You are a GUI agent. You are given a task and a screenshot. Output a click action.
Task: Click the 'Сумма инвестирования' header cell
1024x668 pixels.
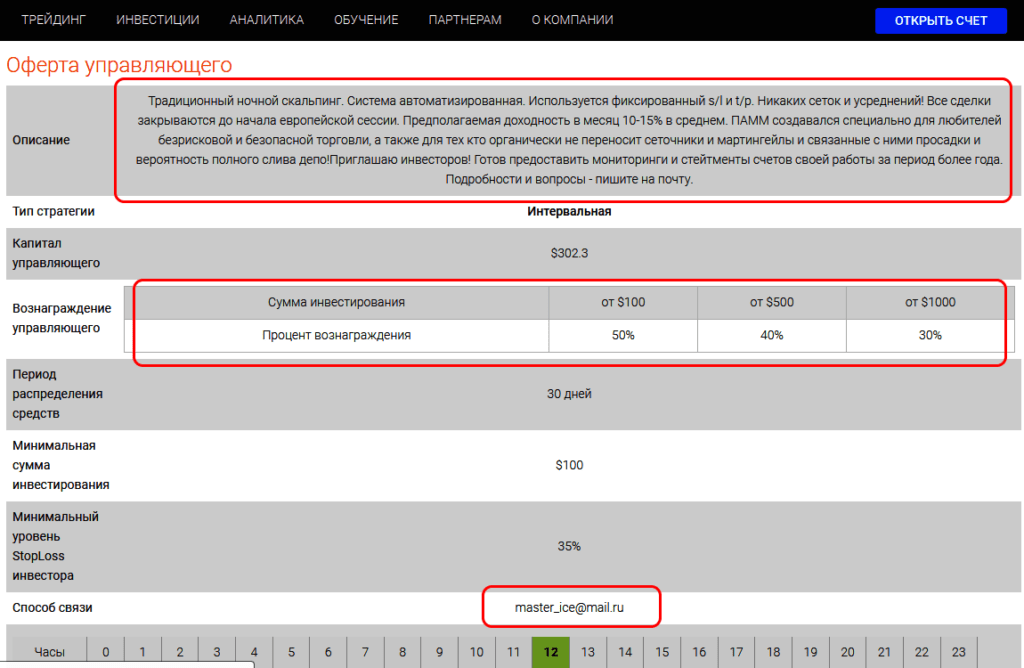pos(338,302)
